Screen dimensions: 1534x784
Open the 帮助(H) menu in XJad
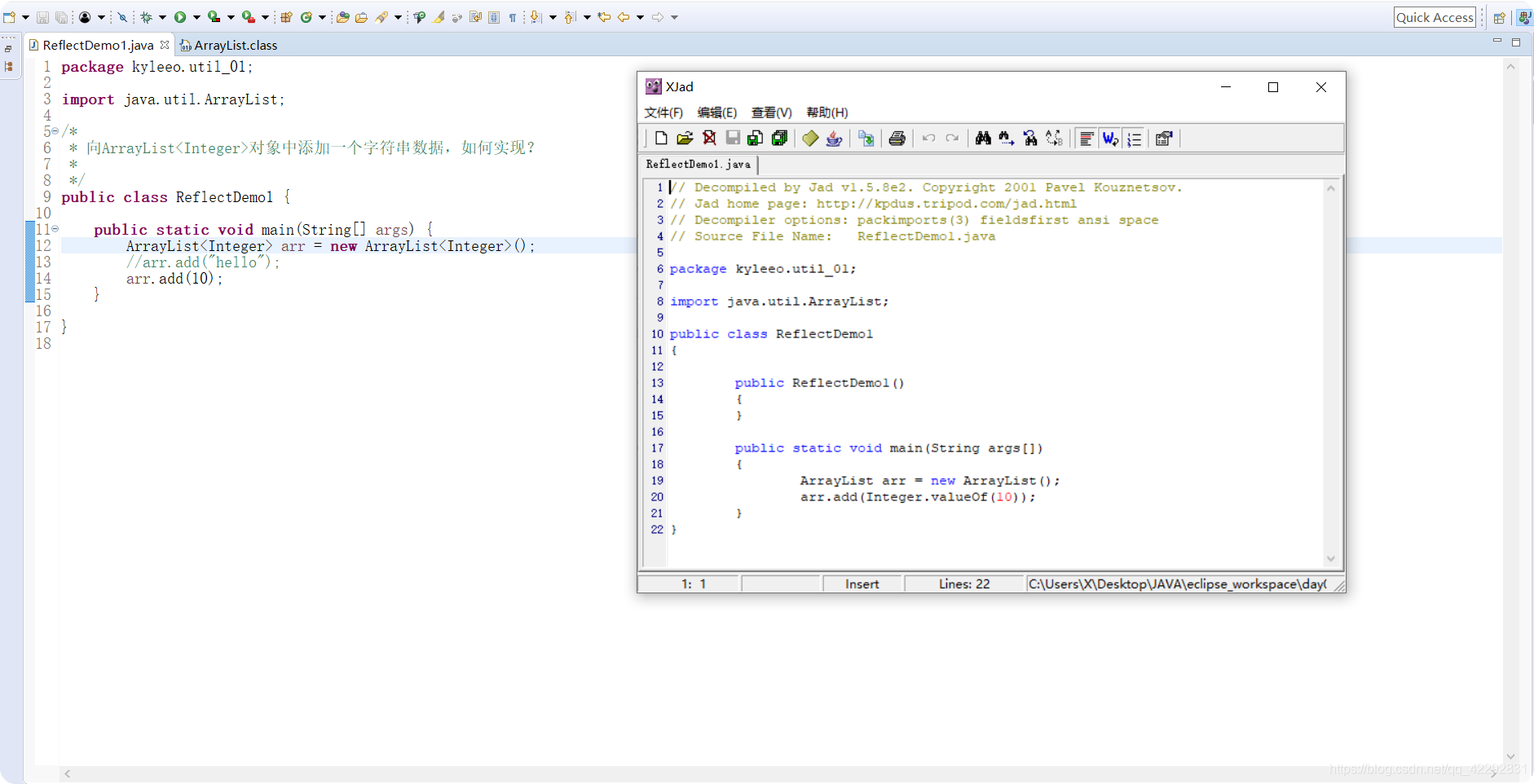click(827, 112)
